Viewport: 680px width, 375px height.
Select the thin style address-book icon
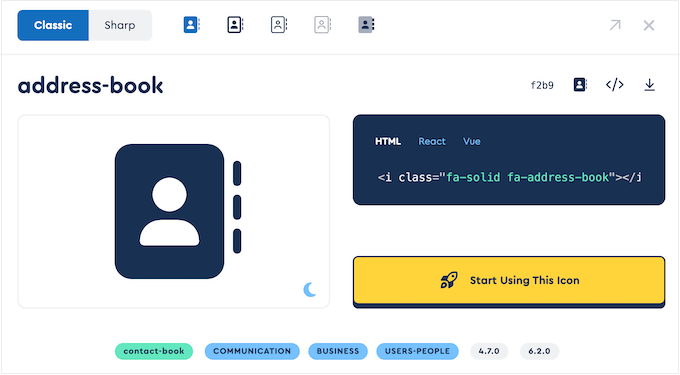(322, 25)
